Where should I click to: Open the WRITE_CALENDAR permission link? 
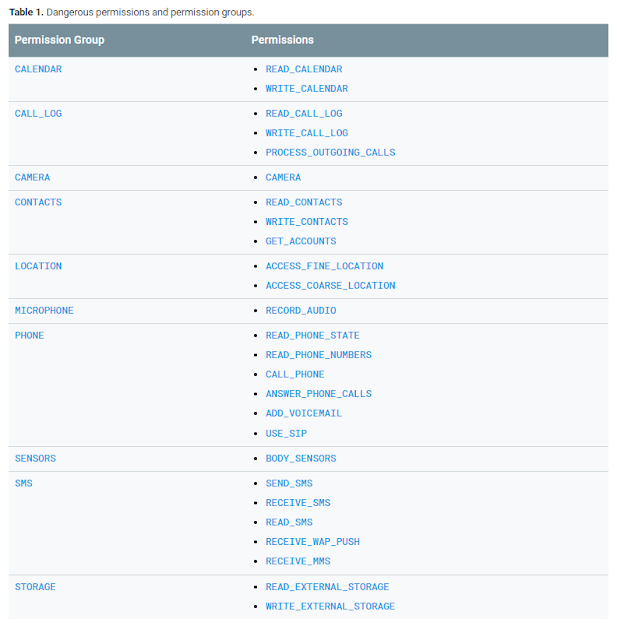[307, 89]
